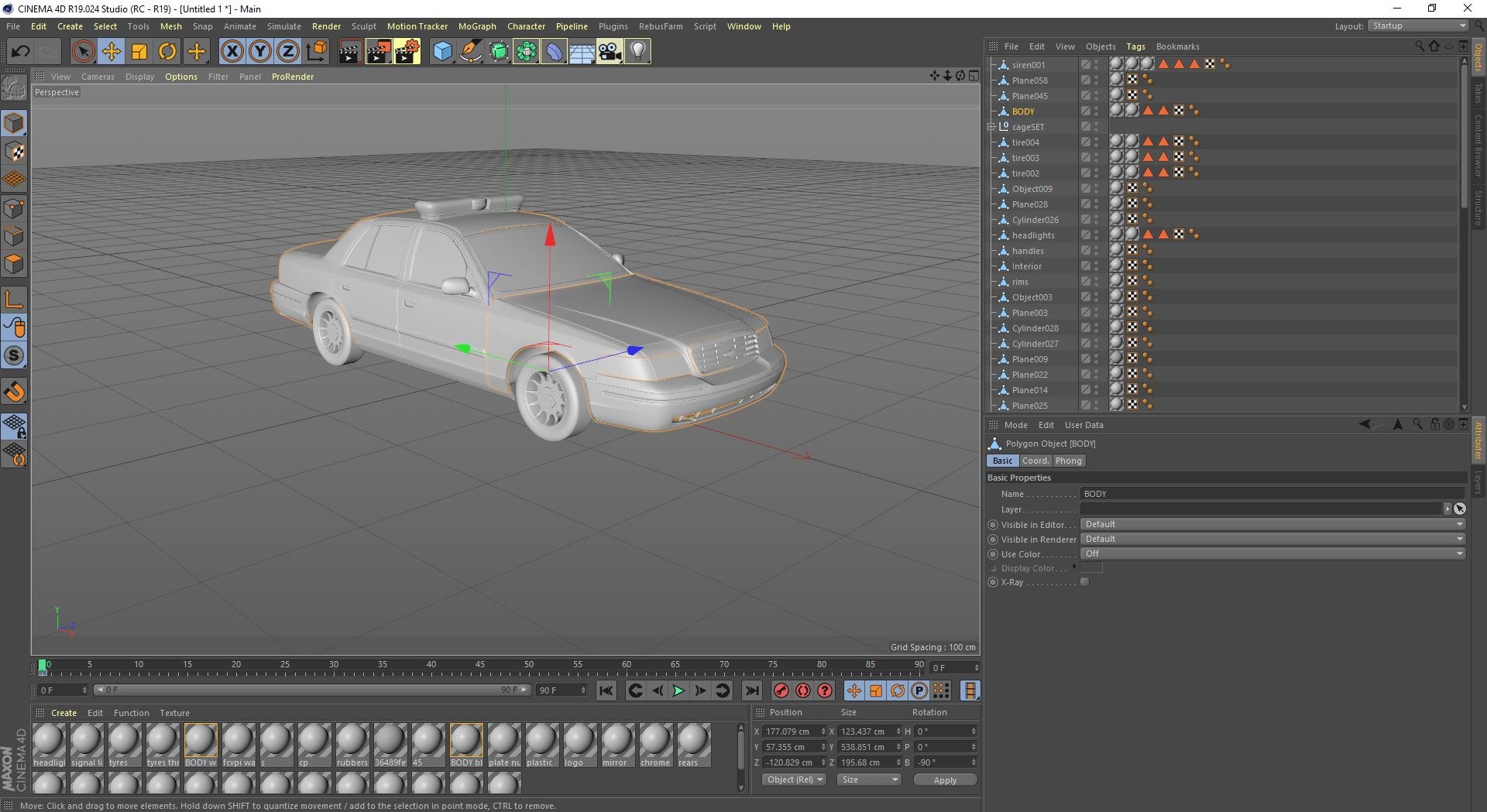Toggle the X-Ray checkbox
The width and height of the screenshot is (1487, 812).
(x=1085, y=582)
